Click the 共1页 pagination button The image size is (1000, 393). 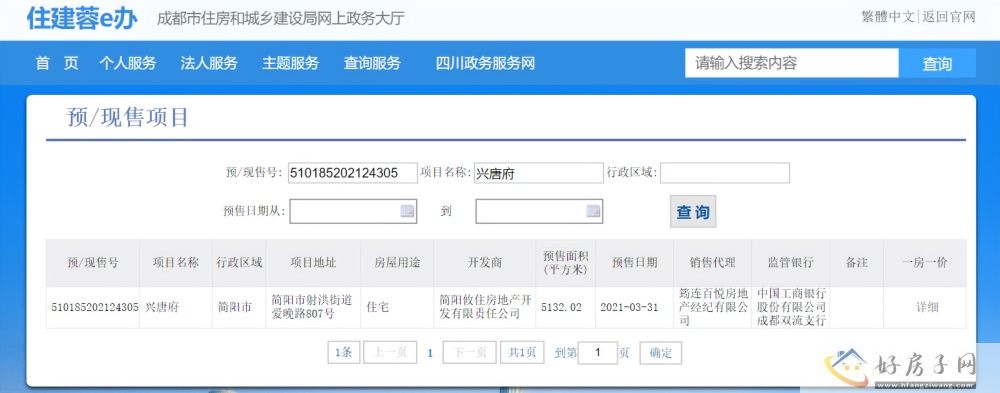click(x=522, y=352)
